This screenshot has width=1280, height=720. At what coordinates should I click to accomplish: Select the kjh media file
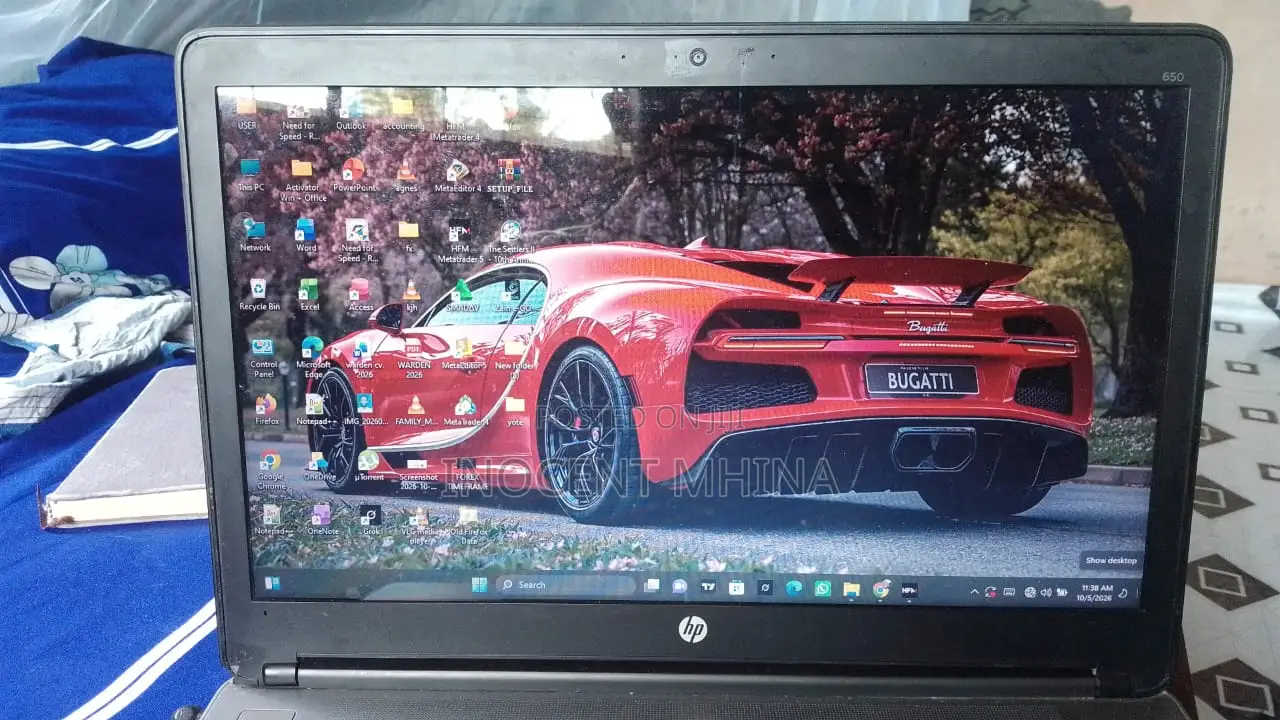(x=411, y=295)
